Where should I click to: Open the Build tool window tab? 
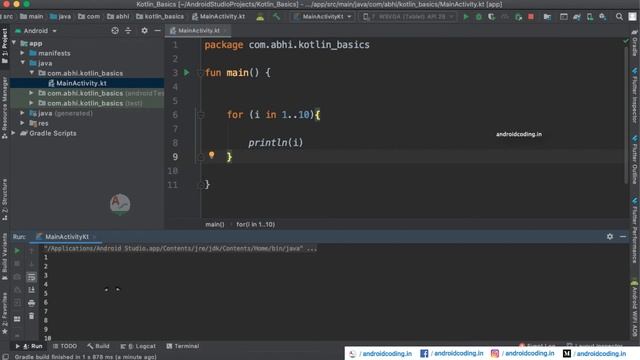click(x=98, y=346)
